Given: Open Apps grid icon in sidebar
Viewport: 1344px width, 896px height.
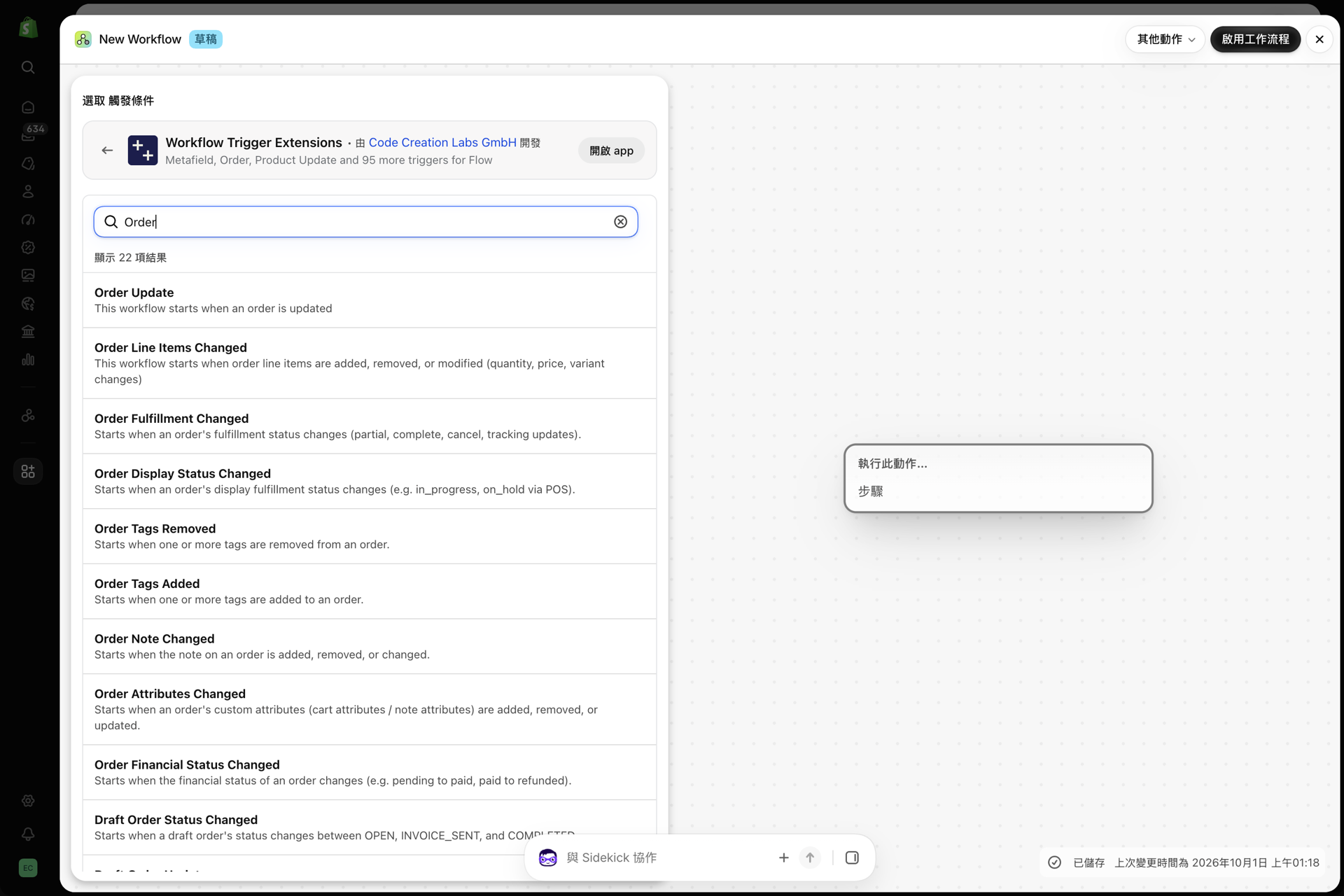Looking at the screenshot, I should click(28, 471).
